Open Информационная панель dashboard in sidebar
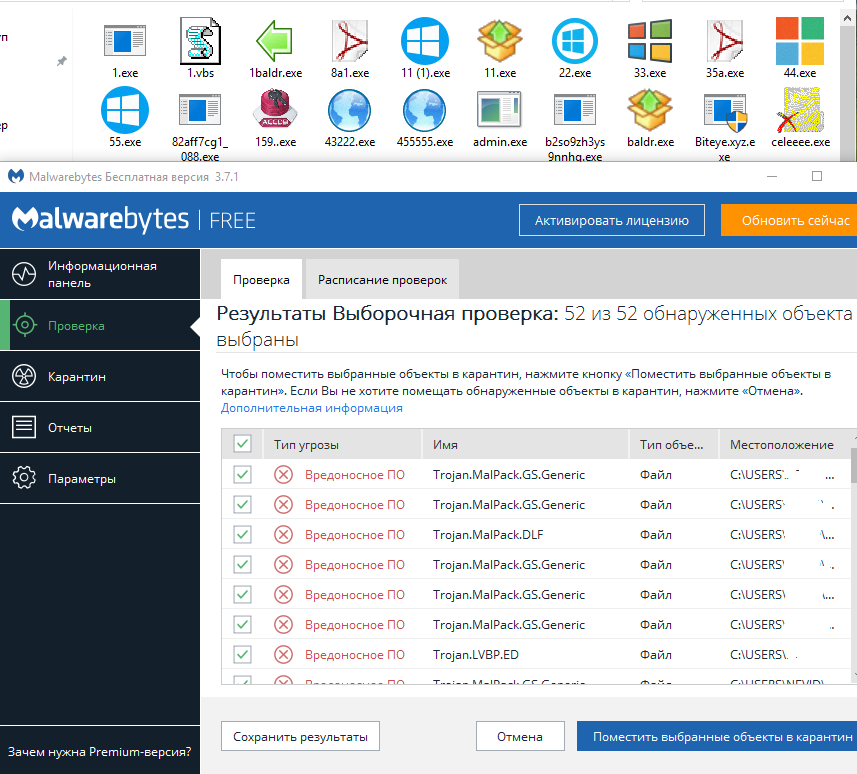The height and width of the screenshot is (774, 857). pyautogui.click(x=100, y=274)
